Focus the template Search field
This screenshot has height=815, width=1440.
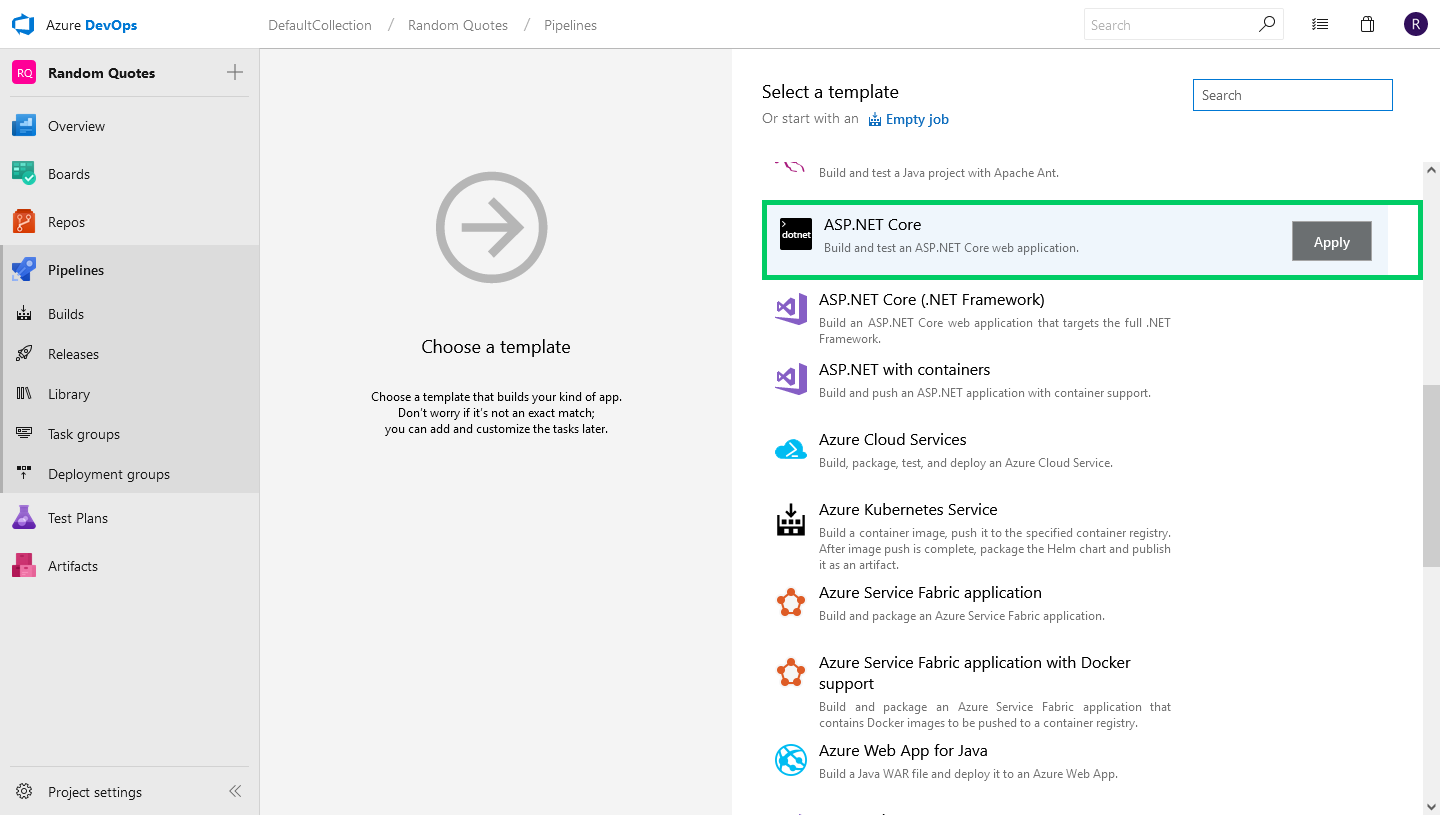[1292, 95]
